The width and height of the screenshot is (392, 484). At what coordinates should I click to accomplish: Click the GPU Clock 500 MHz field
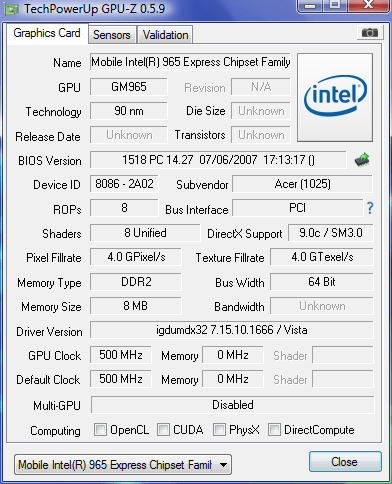[x=121, y=355]
